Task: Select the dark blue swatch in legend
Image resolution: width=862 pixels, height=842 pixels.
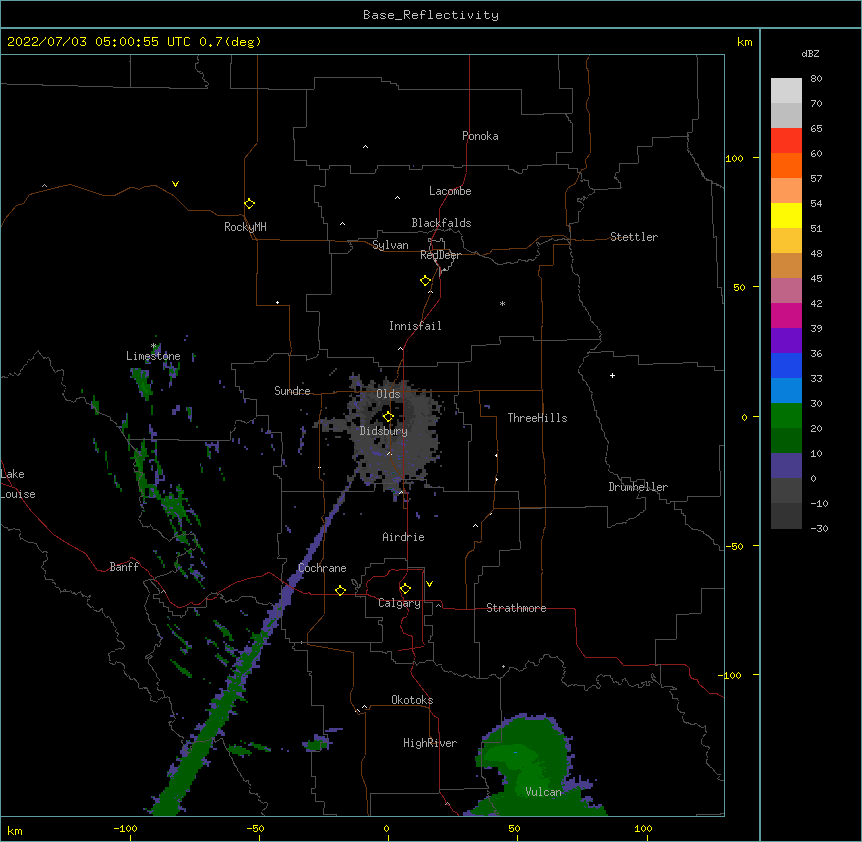Action: pyautogui.click(x=786, y=365)
